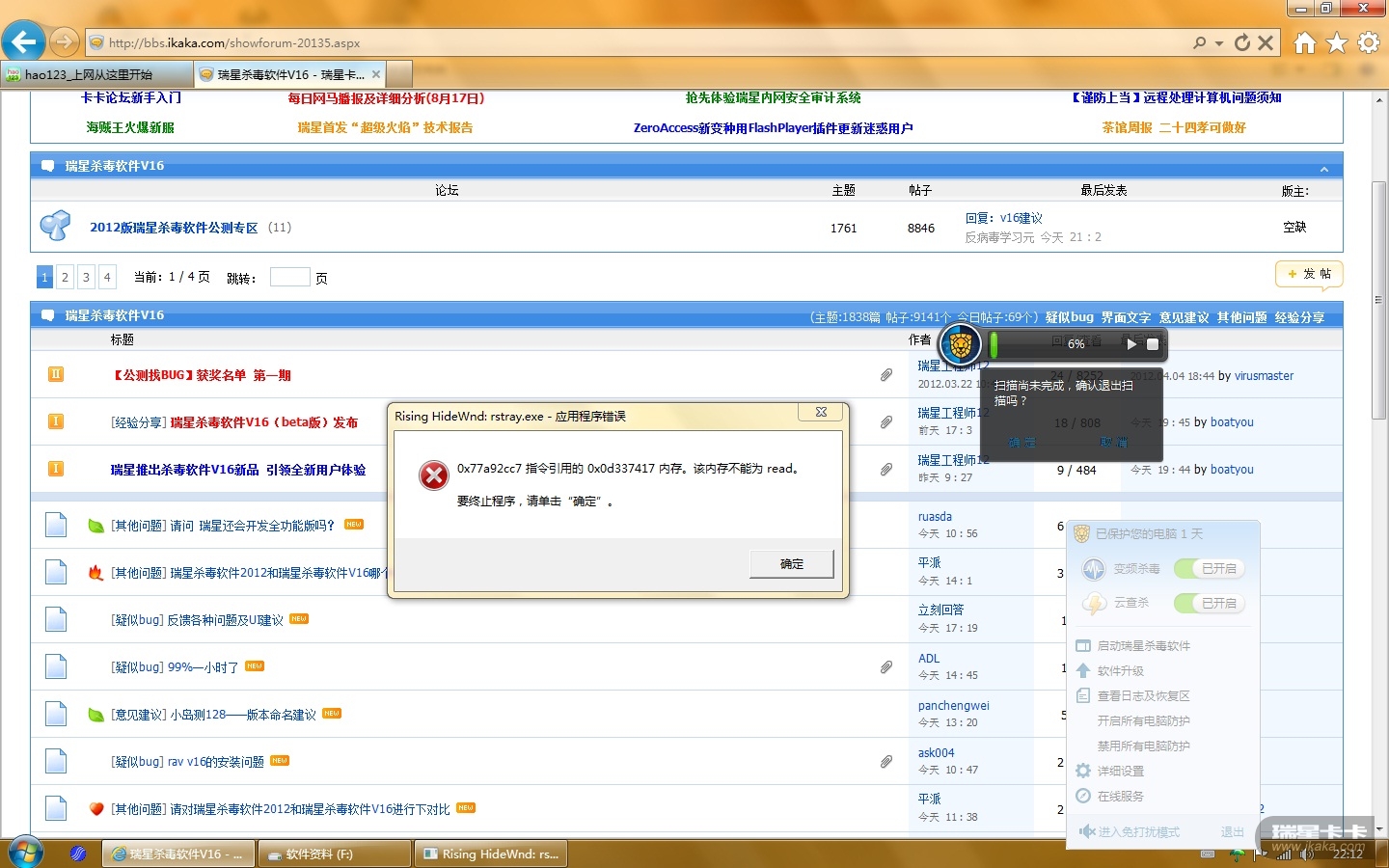Screen dimensions: 1389x868
Task: Switch to the hao123 browser tab
Action: coord(96,74)
